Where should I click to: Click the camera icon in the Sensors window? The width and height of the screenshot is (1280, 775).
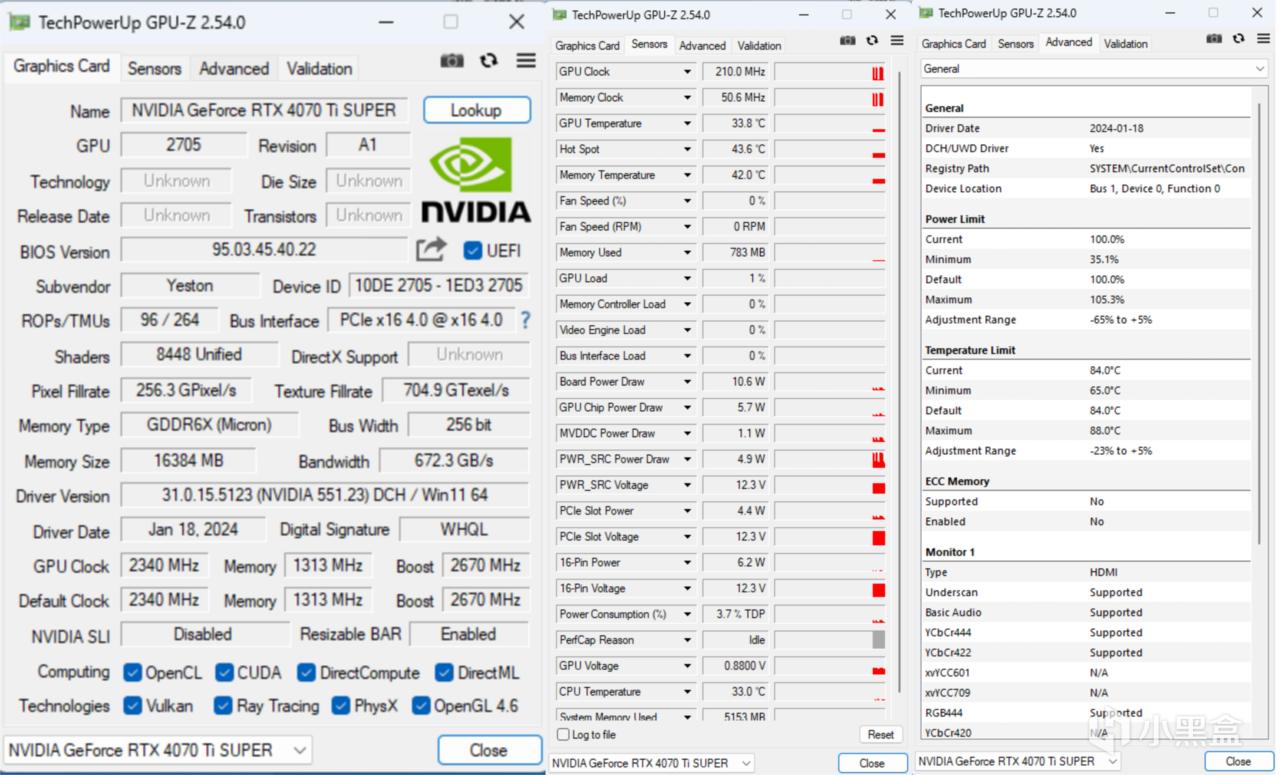coord(848,41)
